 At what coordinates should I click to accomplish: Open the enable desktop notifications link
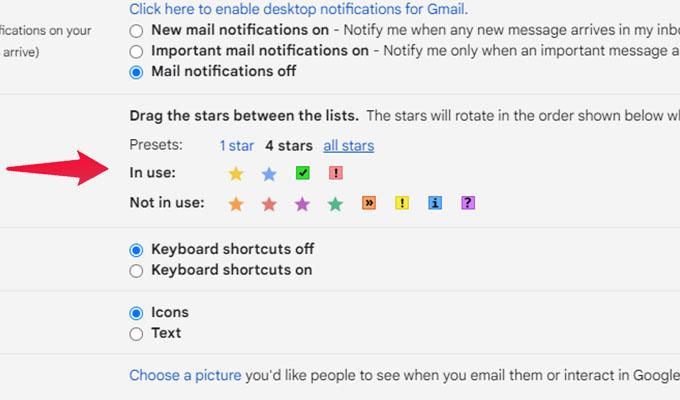[298, 9]
